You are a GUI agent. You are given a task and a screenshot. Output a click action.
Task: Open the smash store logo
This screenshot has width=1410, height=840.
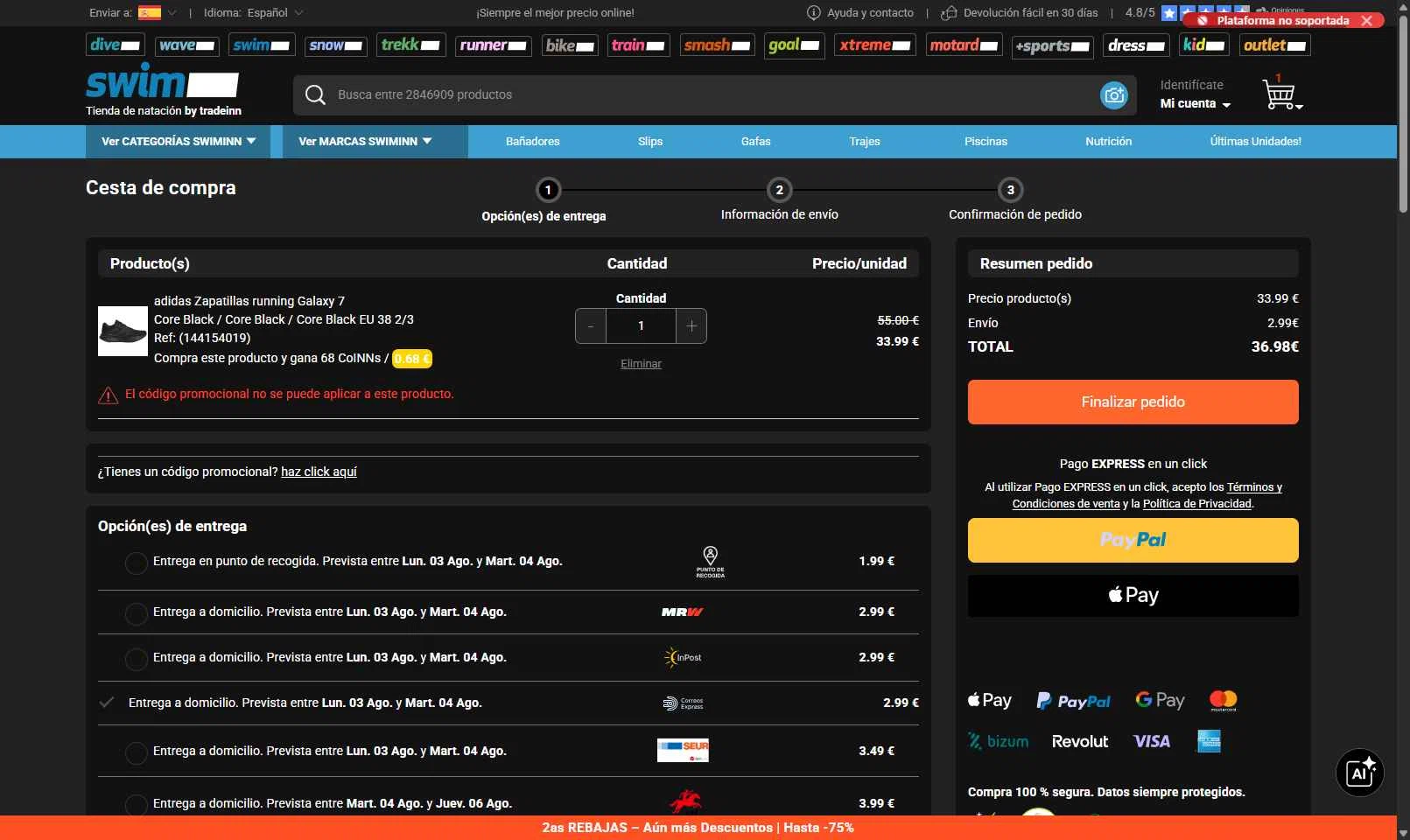(x=718, y=45)
